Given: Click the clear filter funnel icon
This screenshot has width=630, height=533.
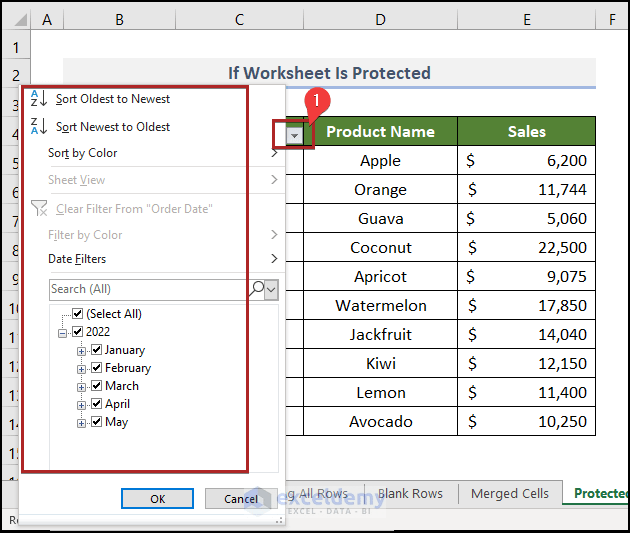Looking at the screenshot, I should (x=39, y=208).
